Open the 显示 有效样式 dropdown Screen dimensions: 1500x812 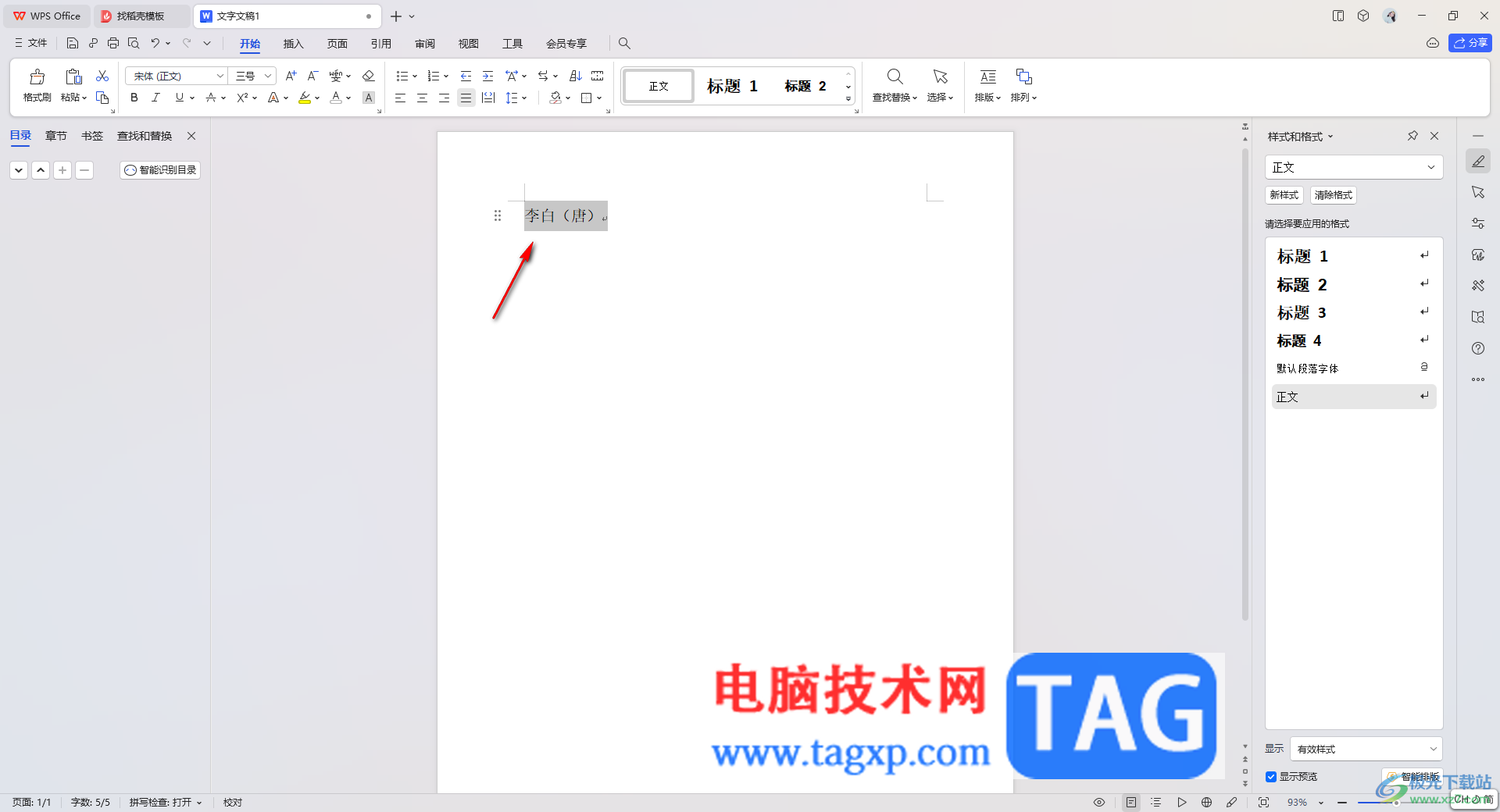click(1366, 749)
